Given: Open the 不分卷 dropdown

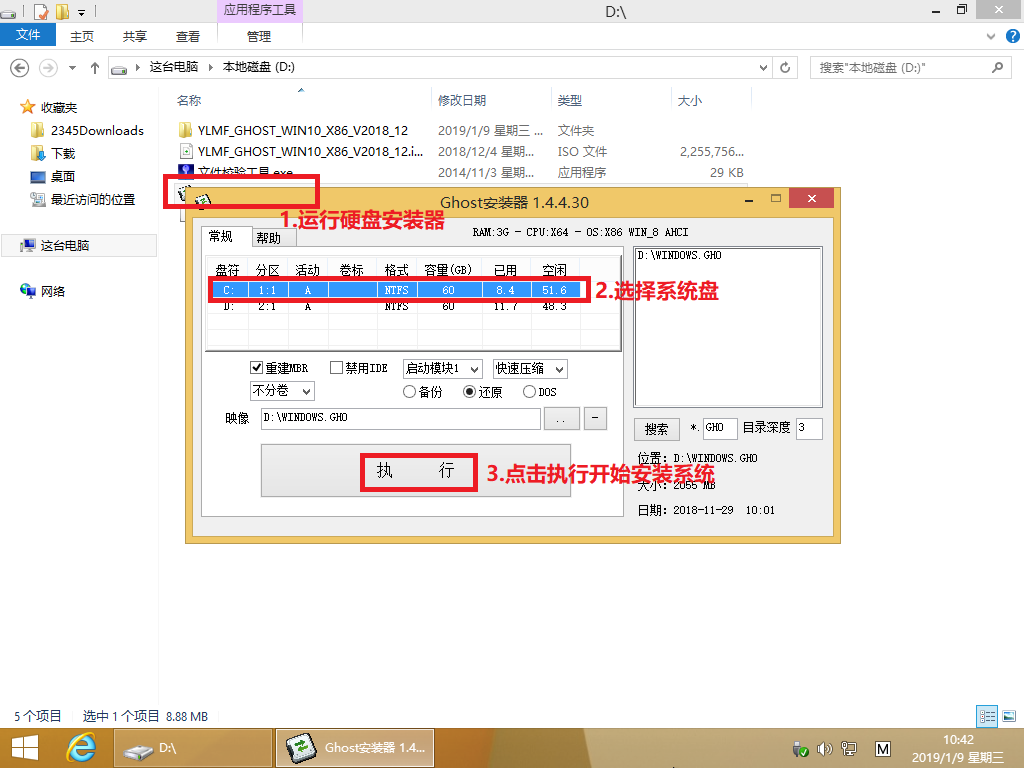Looking at the screenshot, I should [x=282, y=391].
